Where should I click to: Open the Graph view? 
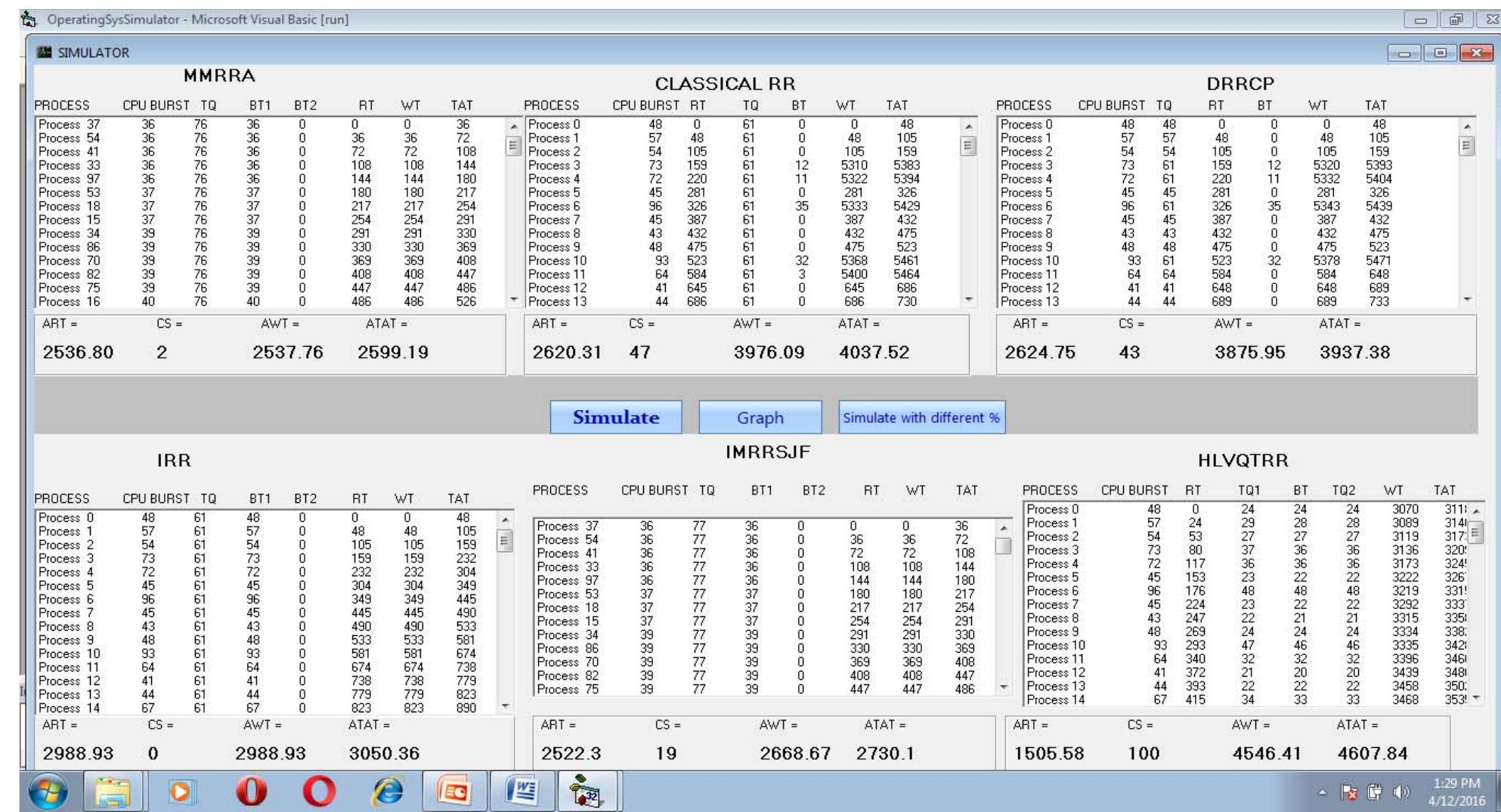(758, 418)
